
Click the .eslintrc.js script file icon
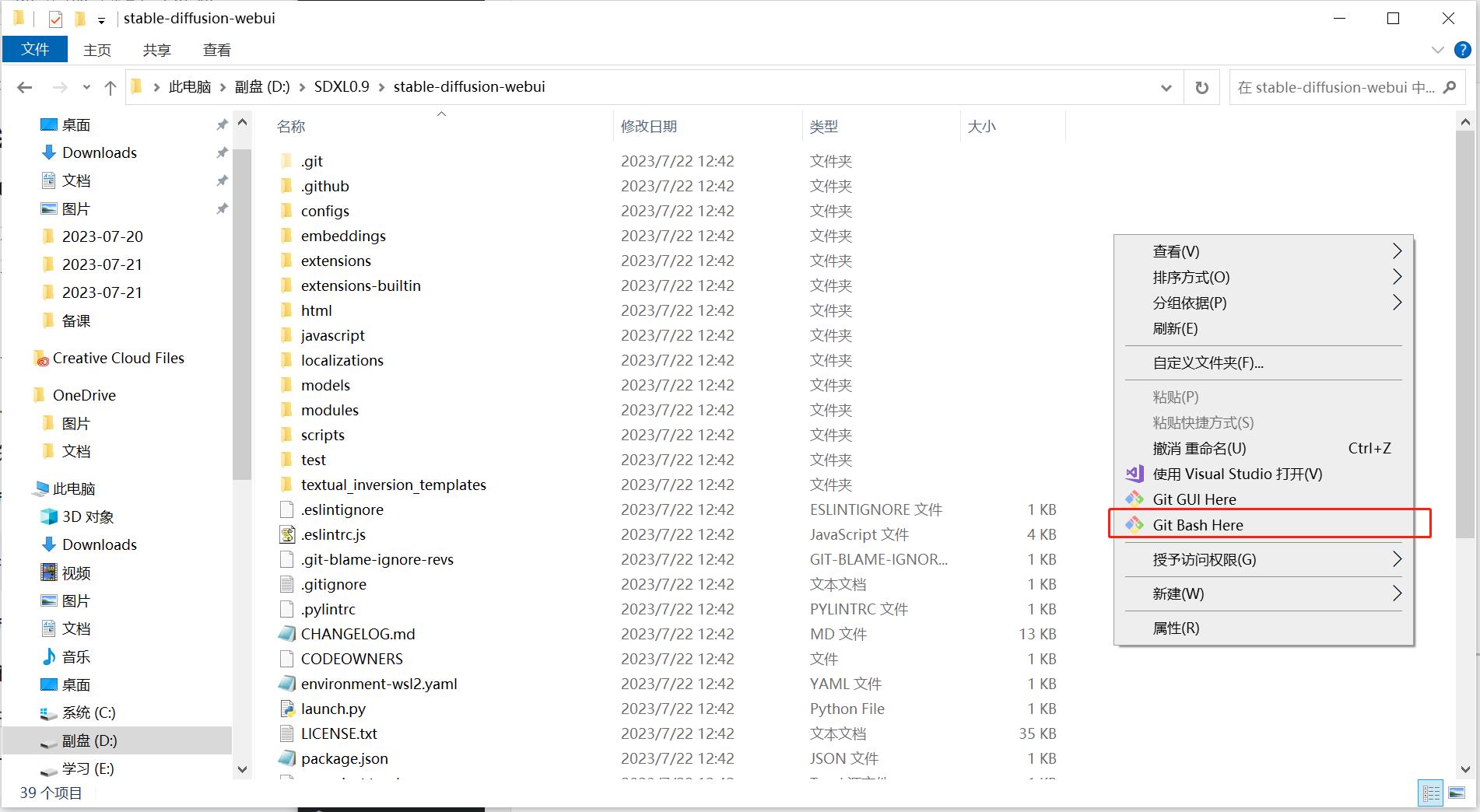pyautogui.click(x=287, y=534)
